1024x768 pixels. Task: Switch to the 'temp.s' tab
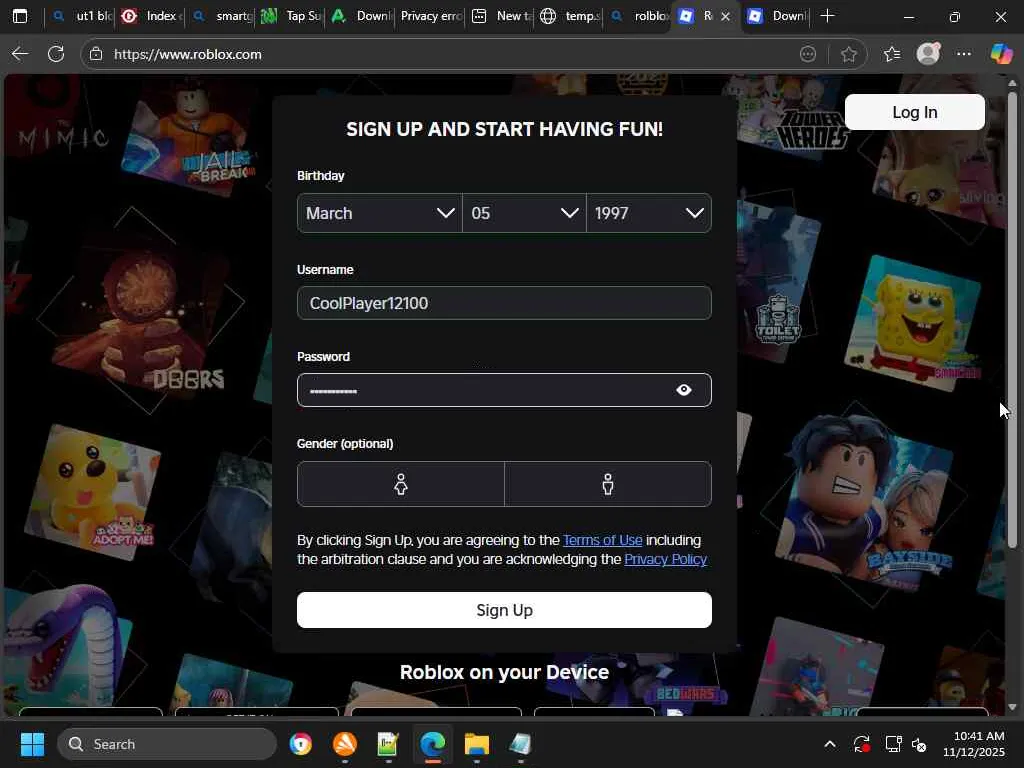(x=570, y=16)
